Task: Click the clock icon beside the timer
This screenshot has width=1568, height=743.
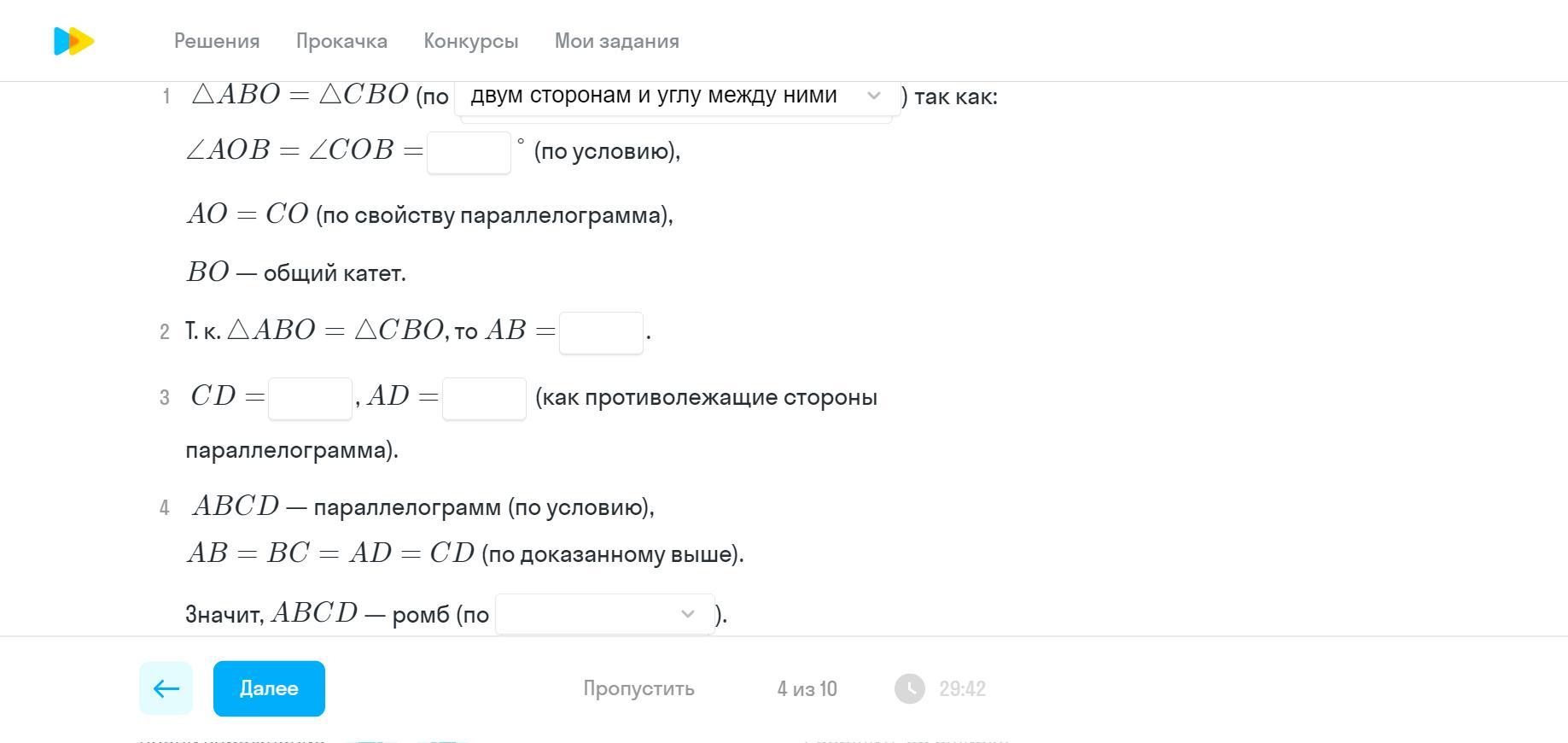Action: pos(909,688)
